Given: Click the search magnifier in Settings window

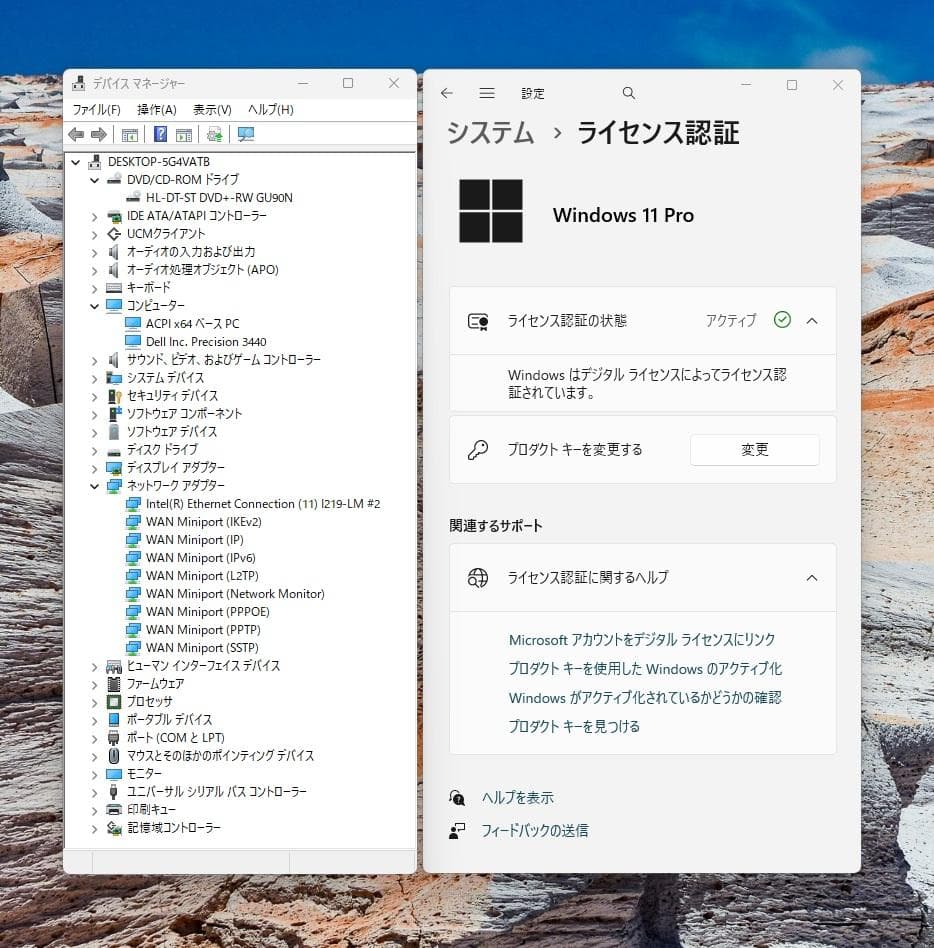Looking at the screenshot, I should click(x=629, y=93).
